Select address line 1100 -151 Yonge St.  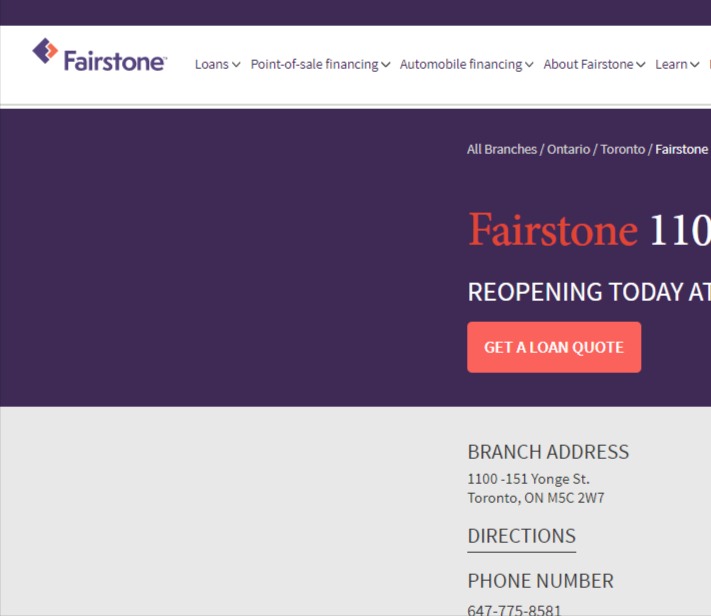tap(529, 479)
